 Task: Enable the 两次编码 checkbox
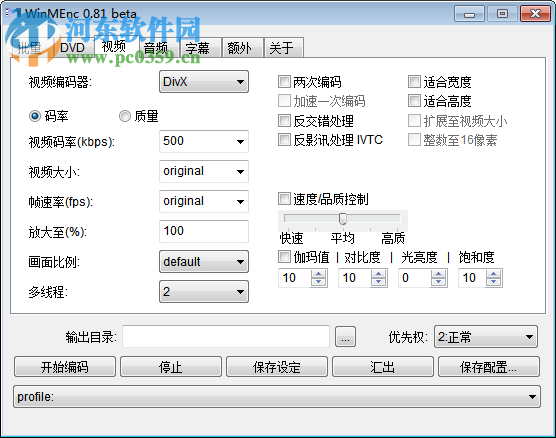tap(284, 82)
